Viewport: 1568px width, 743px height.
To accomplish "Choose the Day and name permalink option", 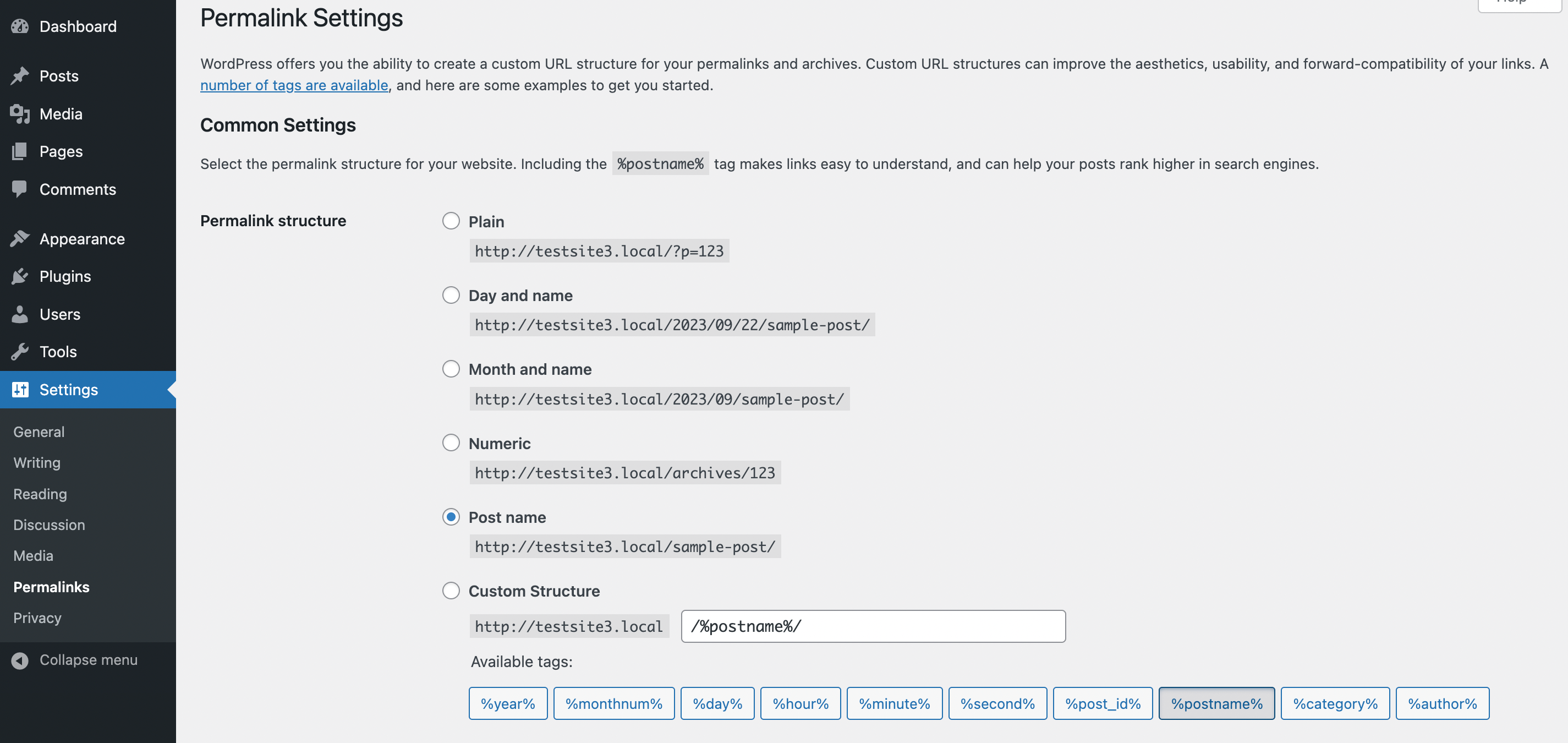I will [x=451, y=295].
